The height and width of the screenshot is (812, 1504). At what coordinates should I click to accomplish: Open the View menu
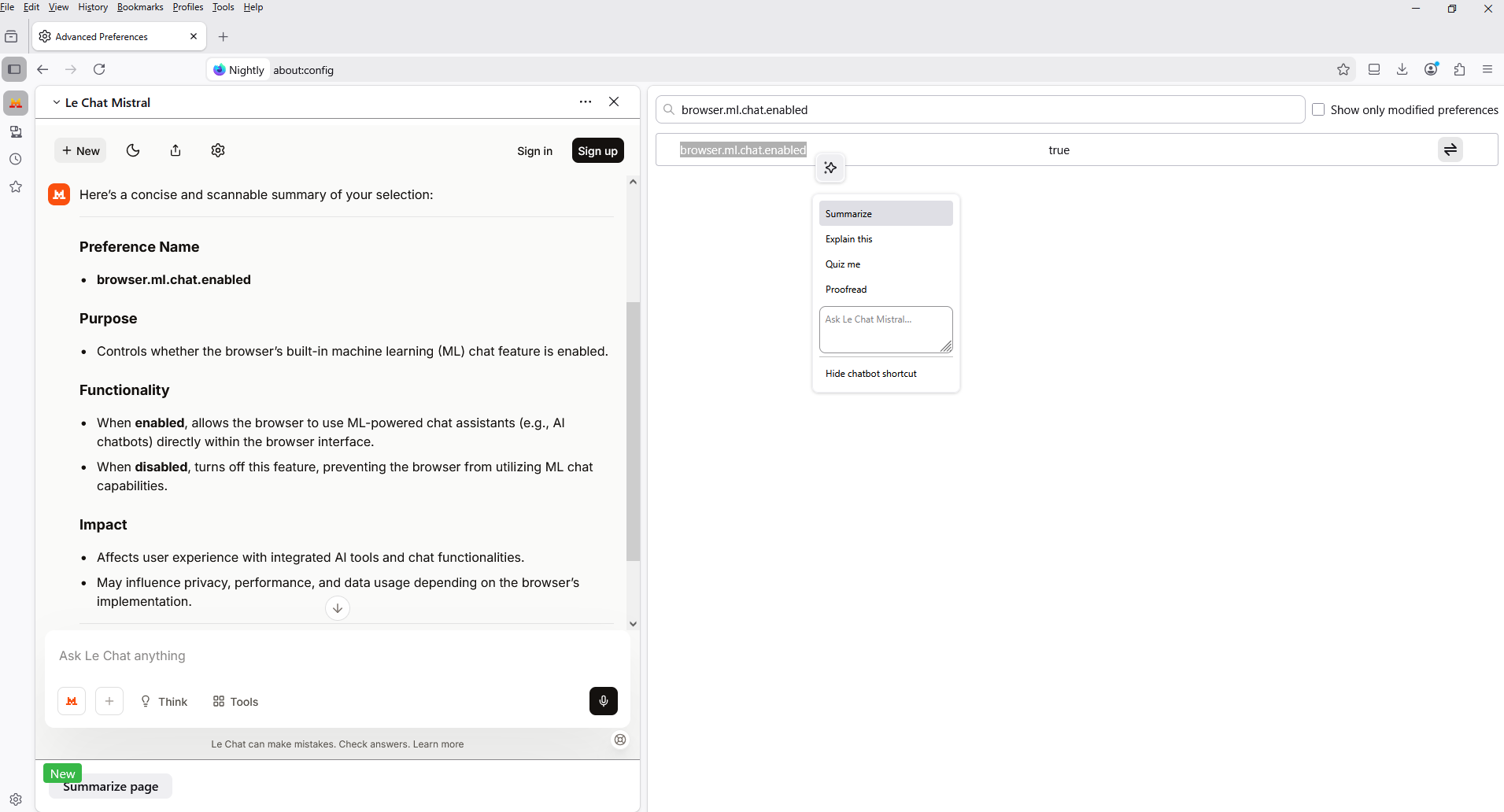point(59,7)
